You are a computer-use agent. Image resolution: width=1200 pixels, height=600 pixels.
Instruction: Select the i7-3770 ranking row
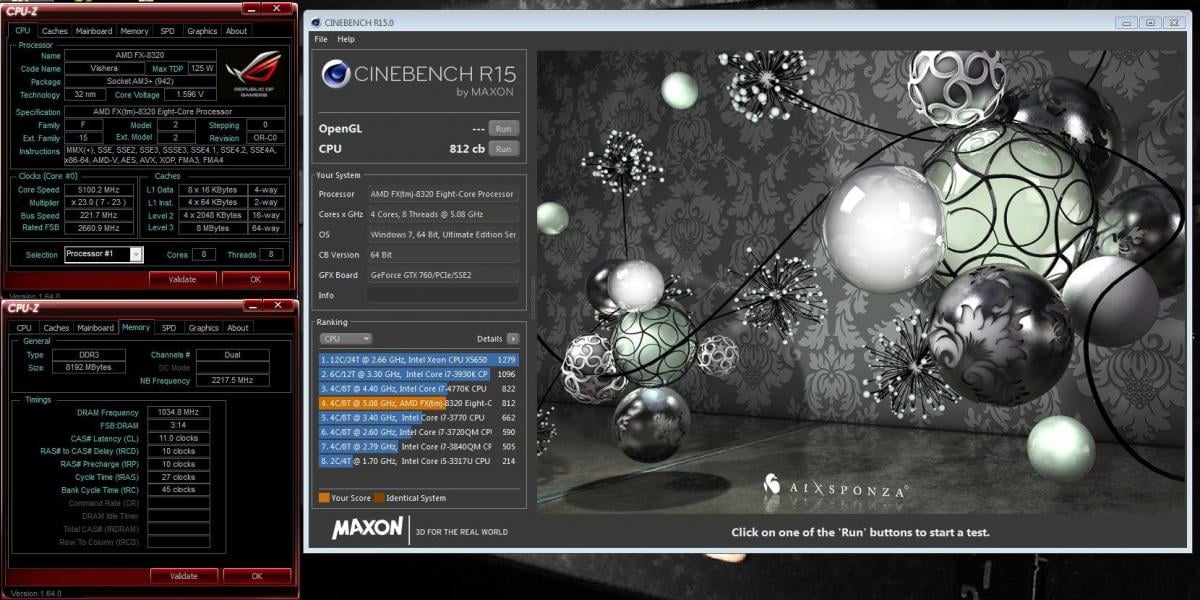click(x=419, y=417)
